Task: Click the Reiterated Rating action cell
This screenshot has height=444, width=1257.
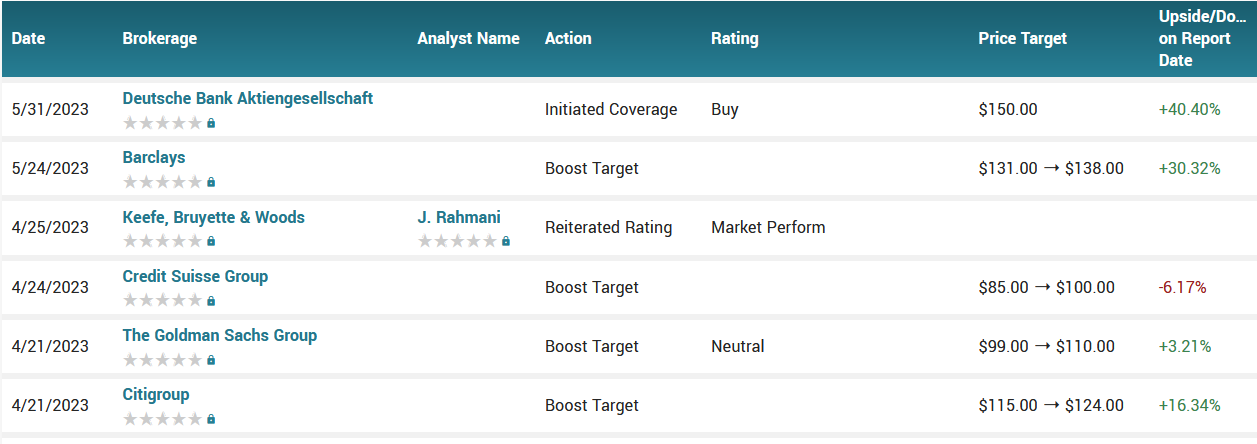Action: [x=609, y=227]
